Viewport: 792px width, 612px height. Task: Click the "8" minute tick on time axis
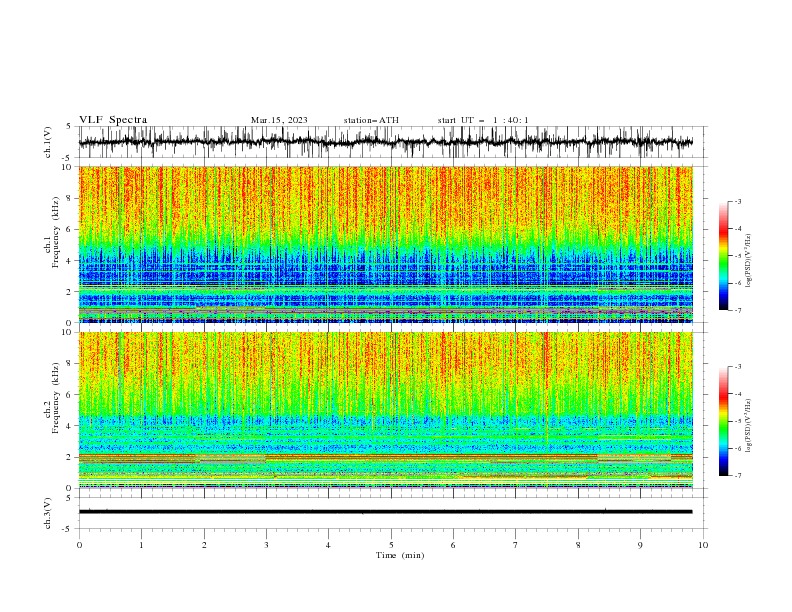click(578, 545)
